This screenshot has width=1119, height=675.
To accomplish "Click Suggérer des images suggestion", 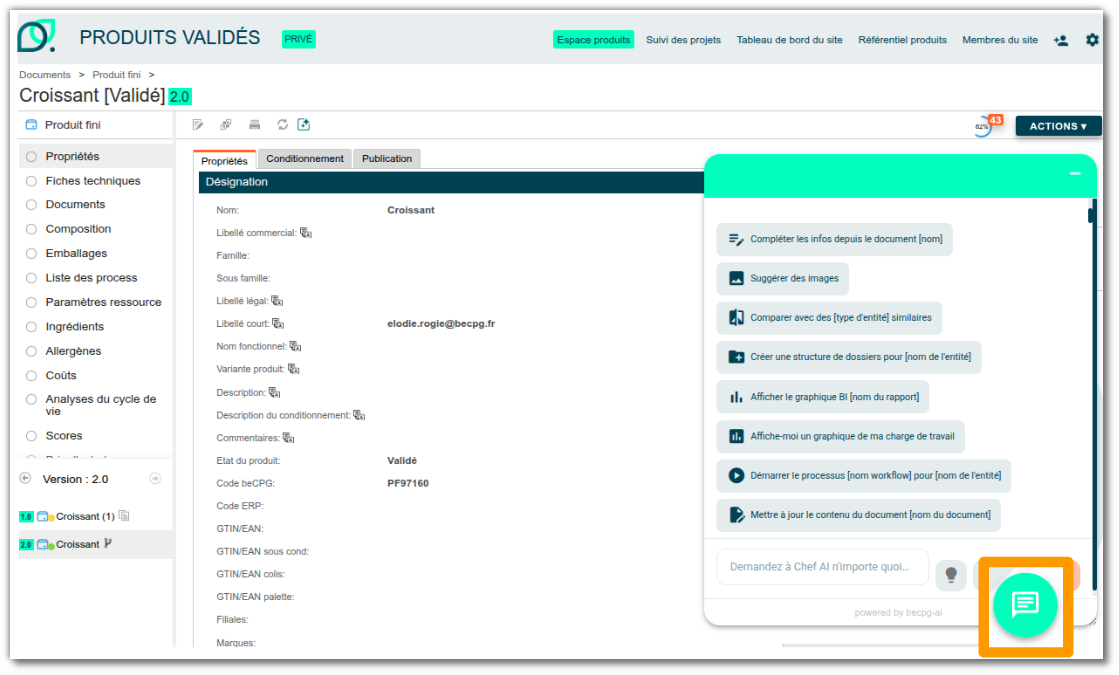I will pyautogui.click(x=782, y=278).
